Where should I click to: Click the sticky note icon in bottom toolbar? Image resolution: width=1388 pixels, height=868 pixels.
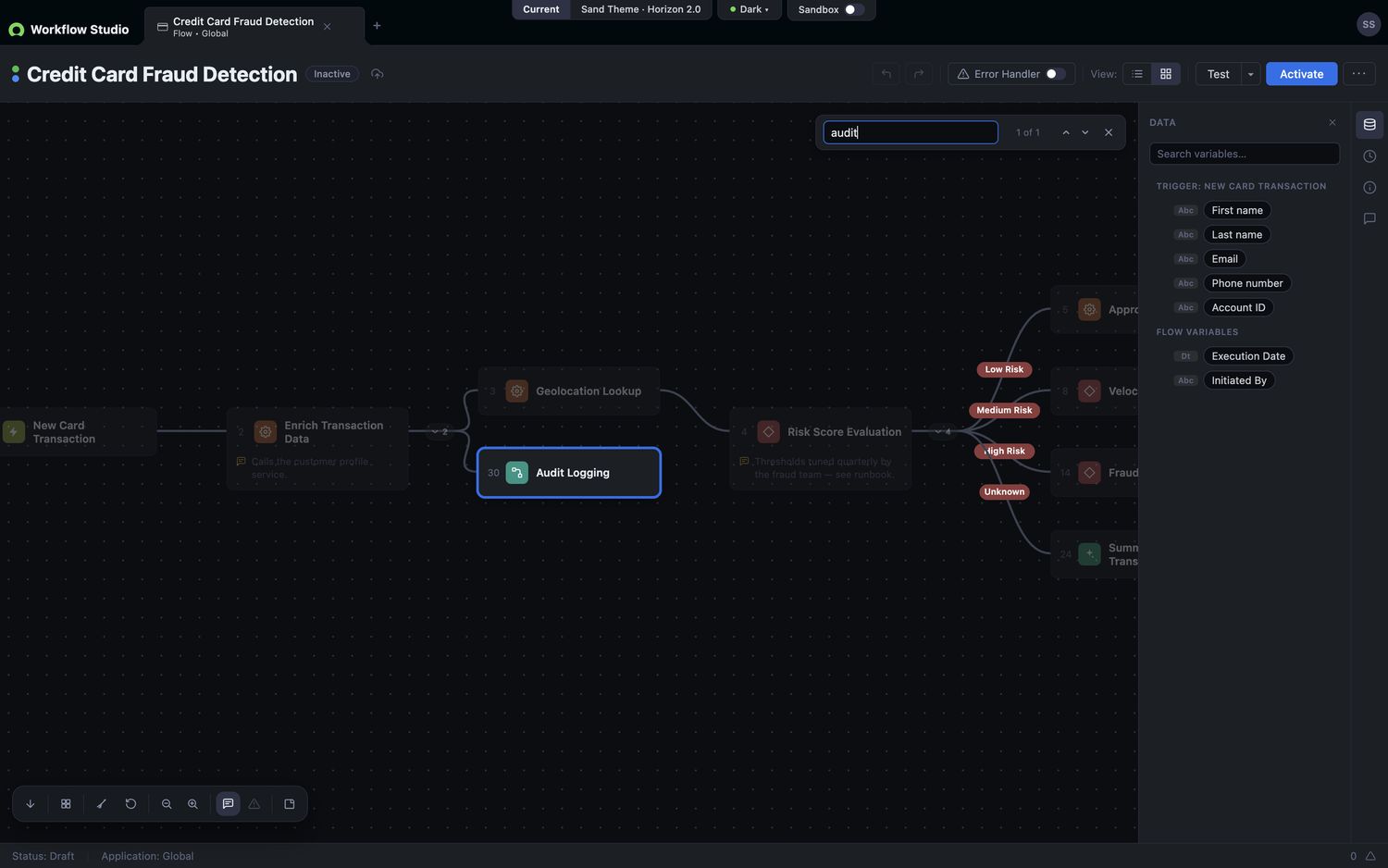(290, 804)
